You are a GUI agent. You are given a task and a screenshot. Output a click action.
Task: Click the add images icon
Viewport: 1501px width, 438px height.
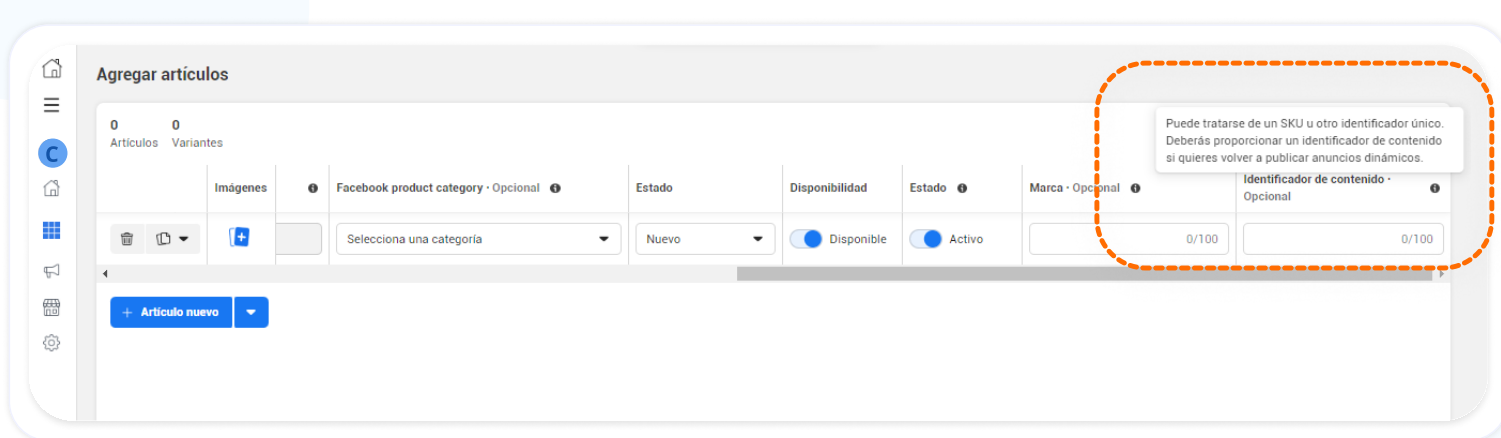pos(239,238)
